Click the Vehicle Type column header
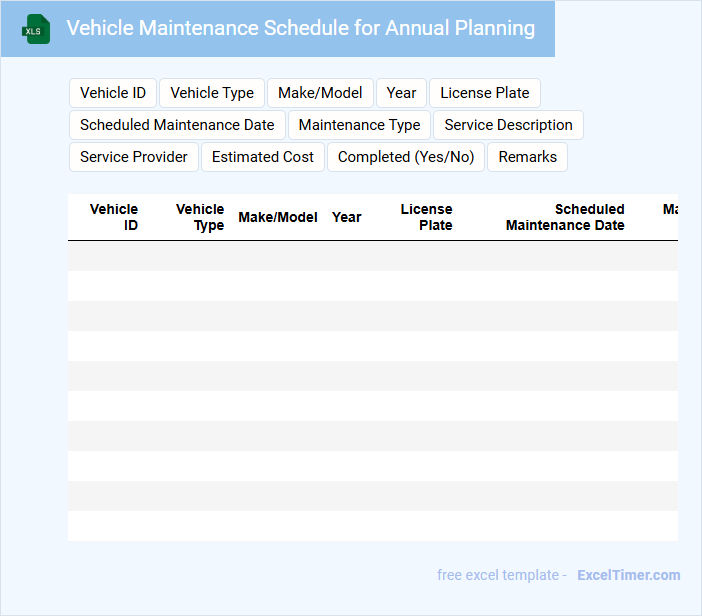 click(200, 217)
